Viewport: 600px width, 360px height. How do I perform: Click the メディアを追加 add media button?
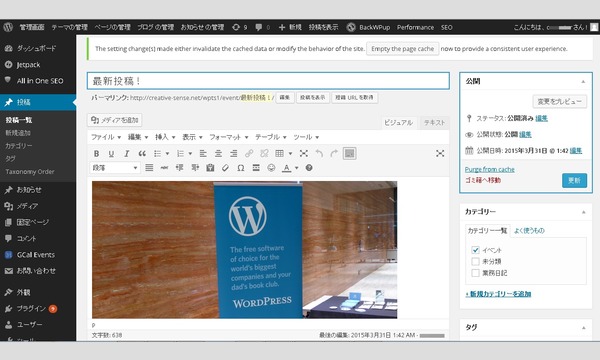point(115,120)
